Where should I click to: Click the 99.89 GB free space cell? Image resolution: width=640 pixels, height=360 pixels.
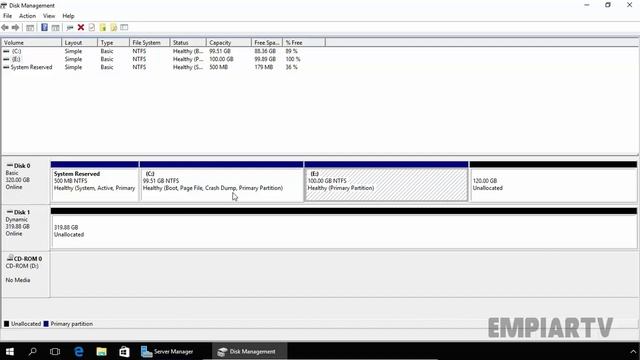click(265, 59)
